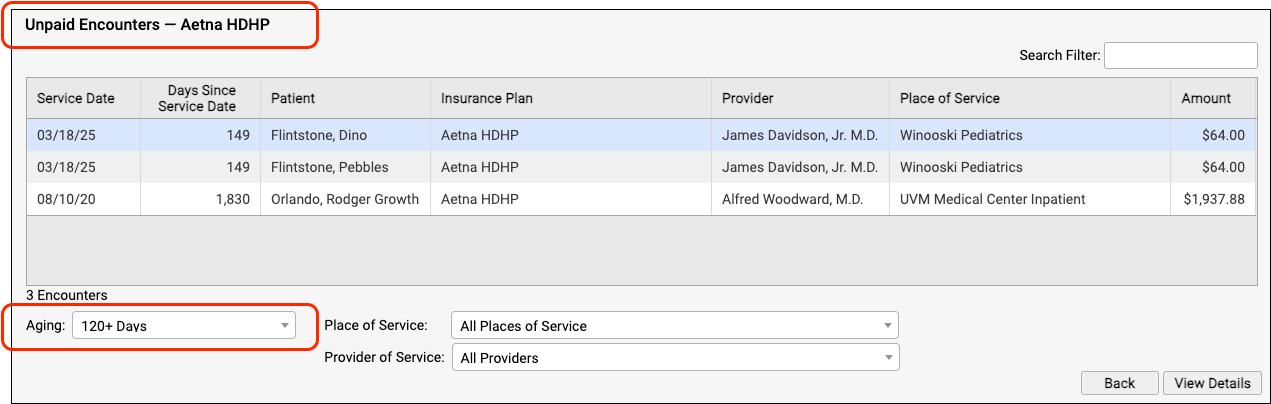Viewport: 1271px width, 404px height.
Task: Click the UVM Medical Center Inpatient cell
Action: pos(1029,199)
